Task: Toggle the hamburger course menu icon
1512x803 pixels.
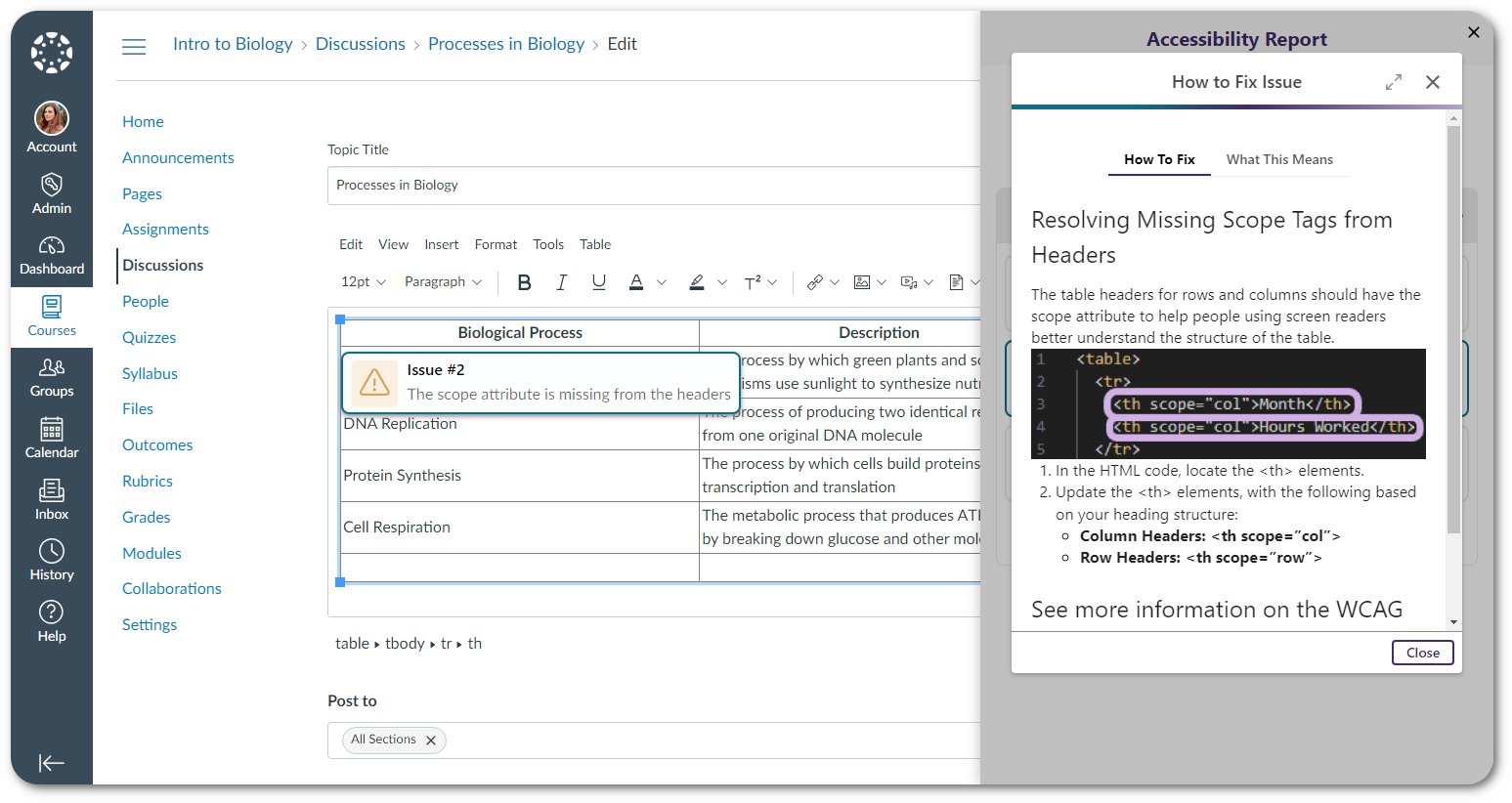Action: click(x=134, y=46)
